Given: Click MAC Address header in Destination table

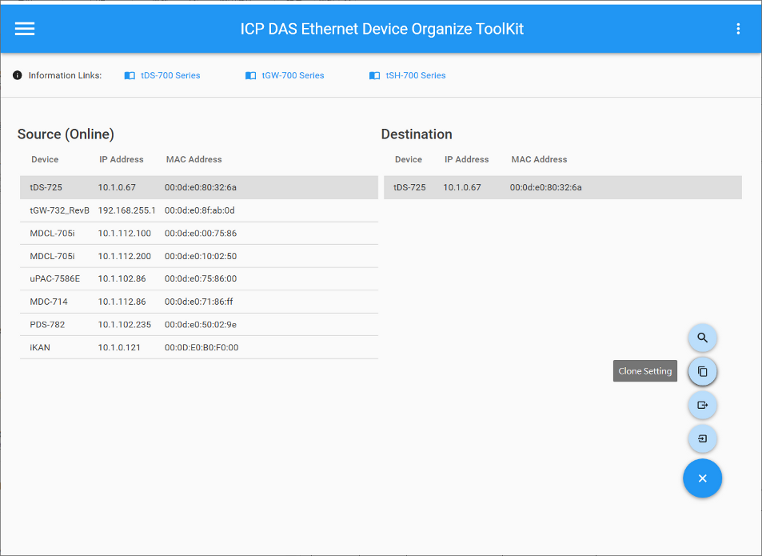Looking at the screenshot, I should click(539, 159).
